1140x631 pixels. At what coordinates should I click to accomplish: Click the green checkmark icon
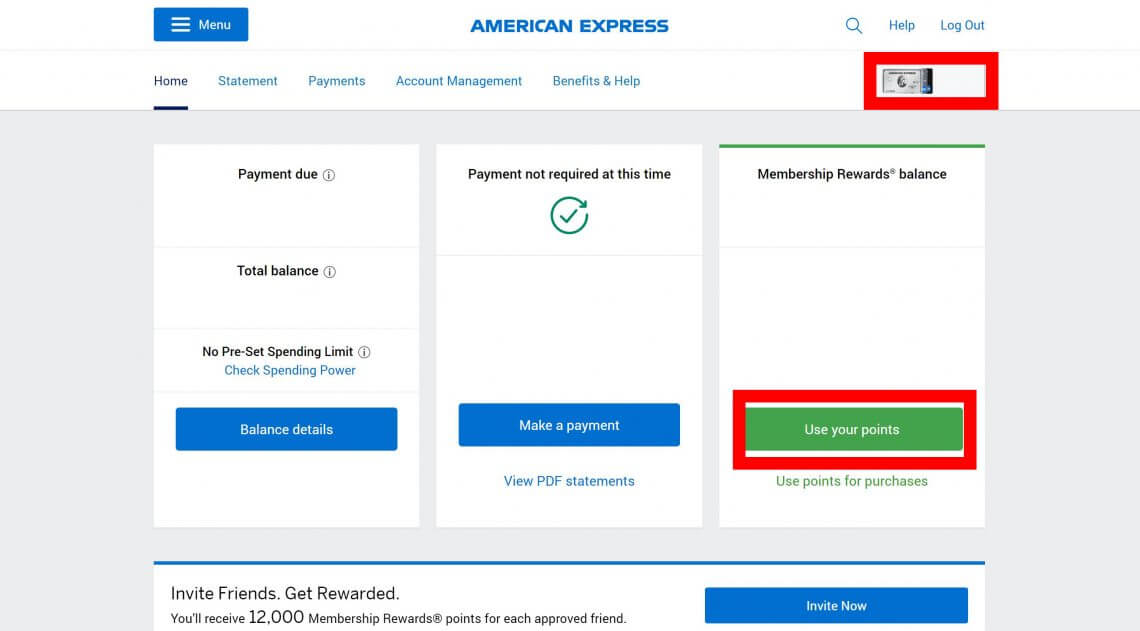click(x=568, y=214)
